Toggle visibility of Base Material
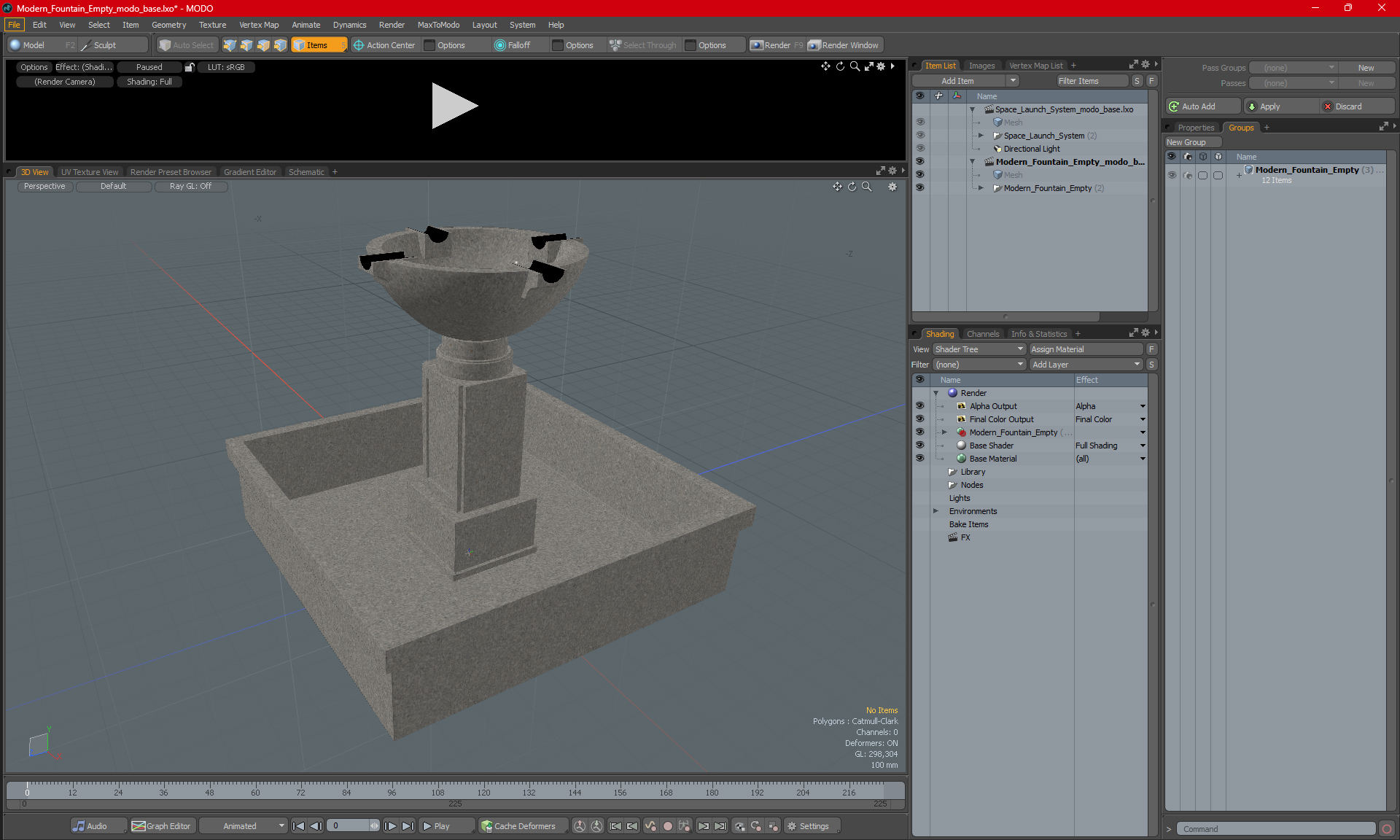This screenshot has height=840, width=1400. 919,459
